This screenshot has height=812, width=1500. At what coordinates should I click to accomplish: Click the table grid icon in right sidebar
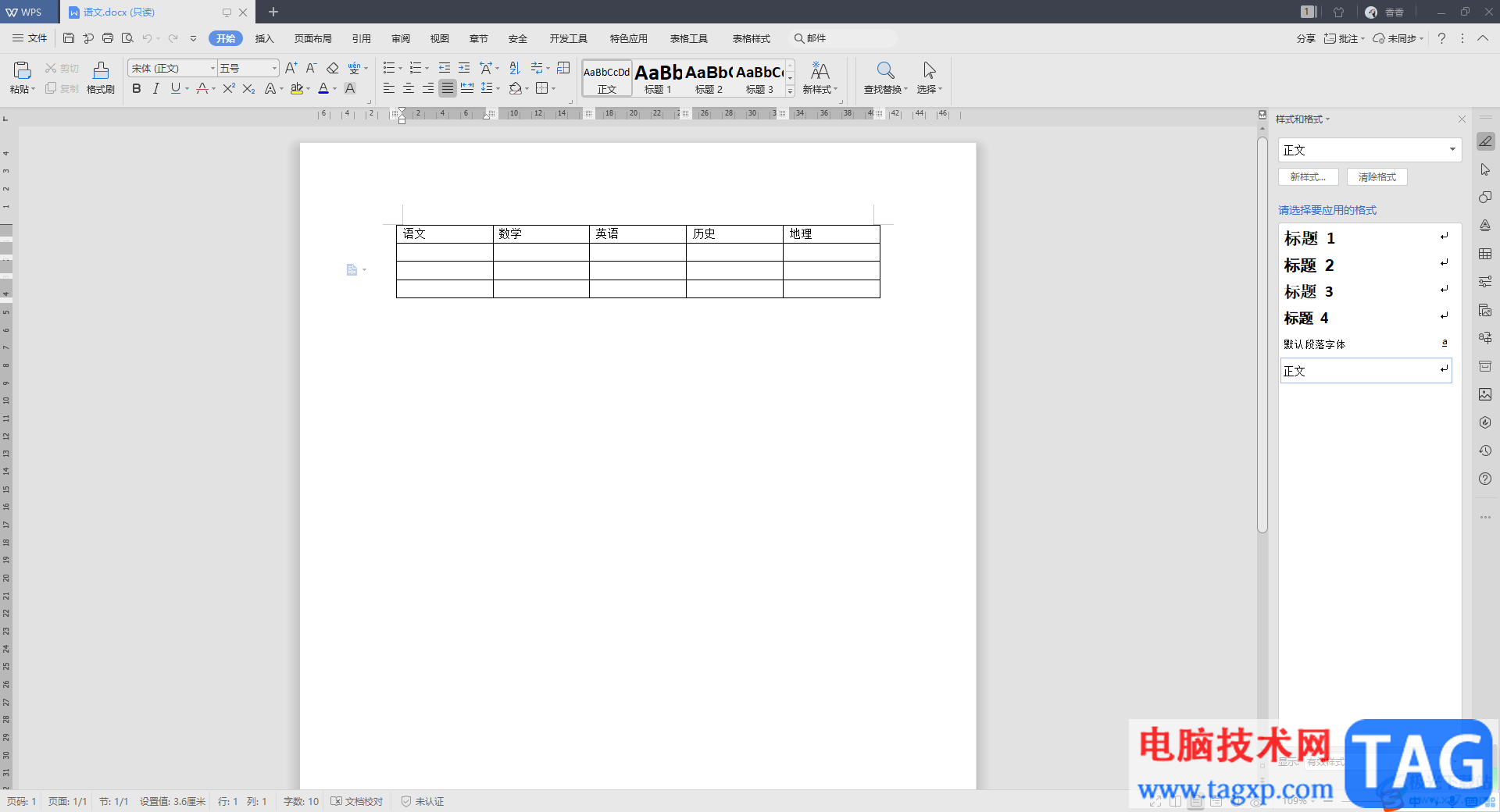point(1485,254)
